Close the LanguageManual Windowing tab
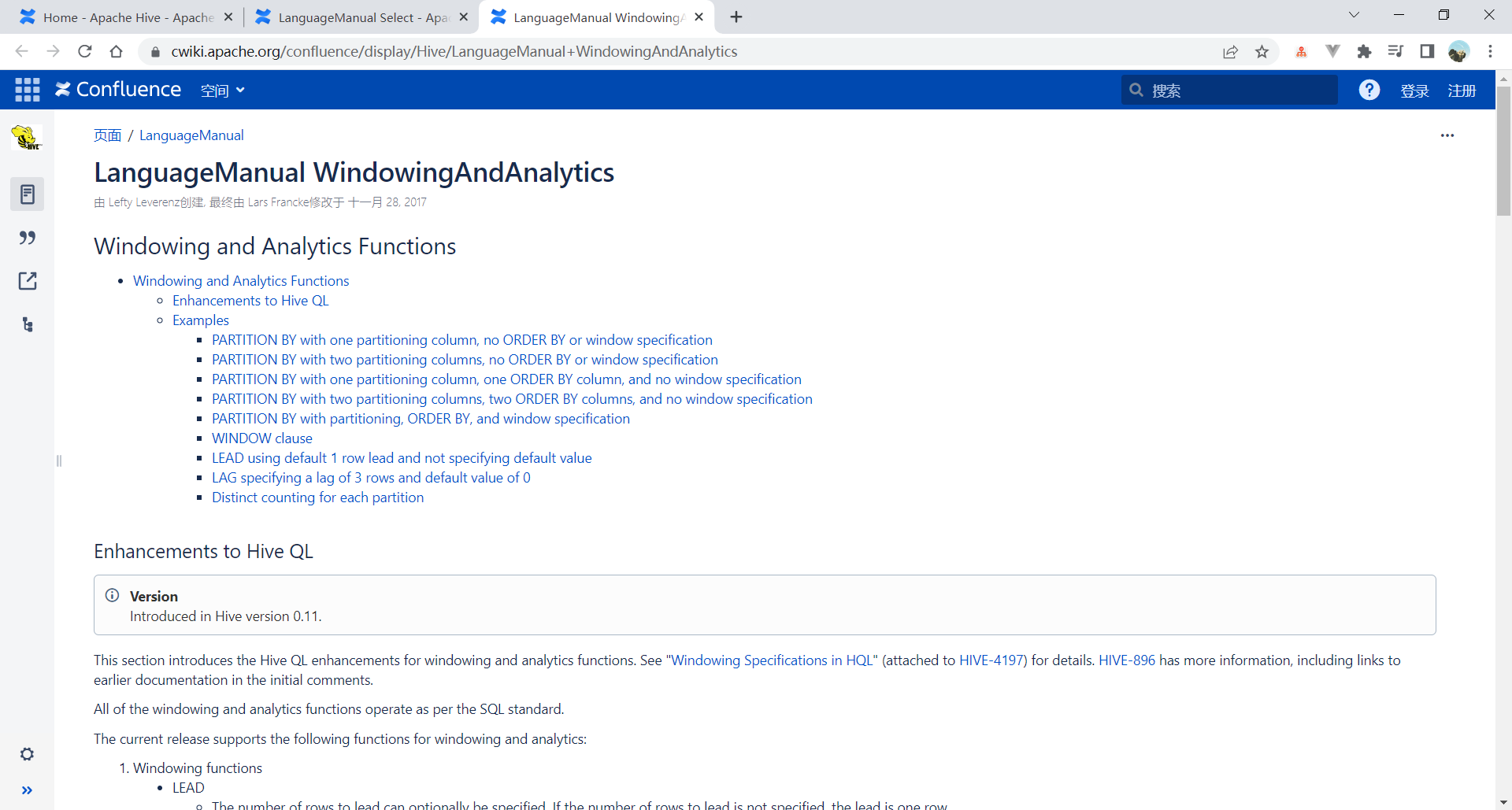Viewport: 1512px width, 810px height. tap(699, 17)
